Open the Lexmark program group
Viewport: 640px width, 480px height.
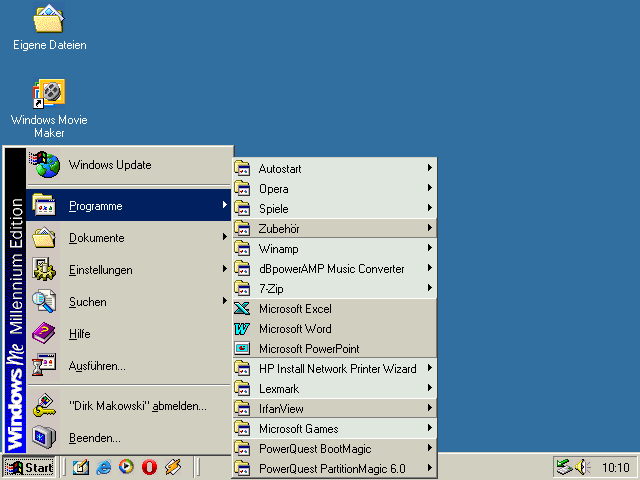point(335,389)
